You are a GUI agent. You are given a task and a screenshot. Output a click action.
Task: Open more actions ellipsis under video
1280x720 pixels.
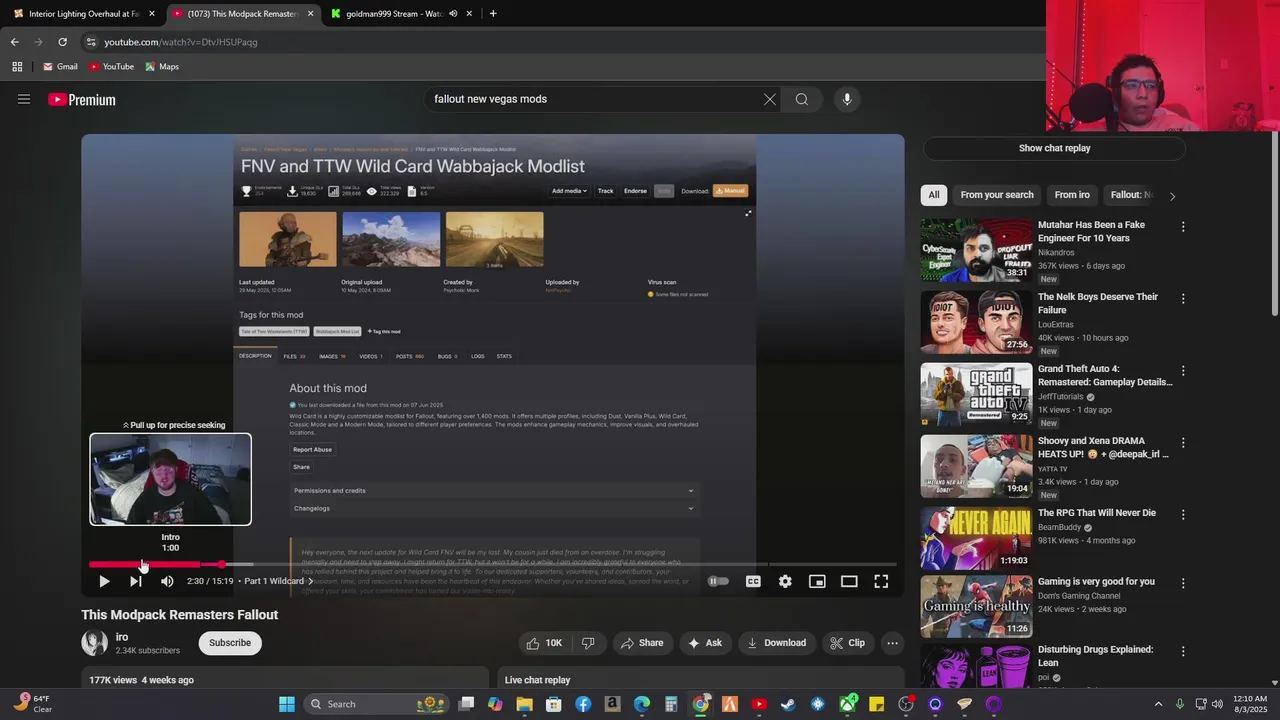tap(893, 643)
